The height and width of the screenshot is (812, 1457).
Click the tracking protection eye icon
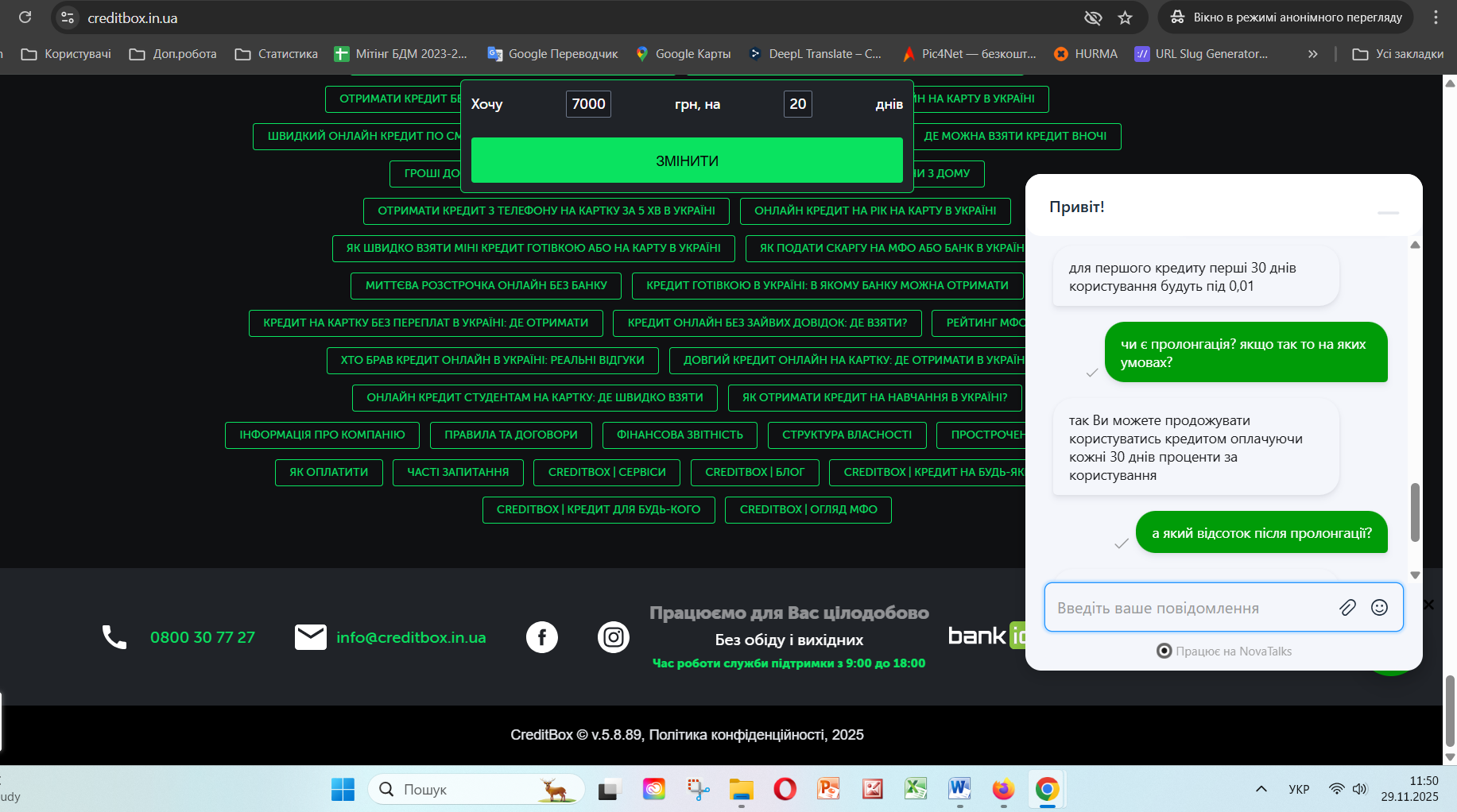[x=1093, y=17]
